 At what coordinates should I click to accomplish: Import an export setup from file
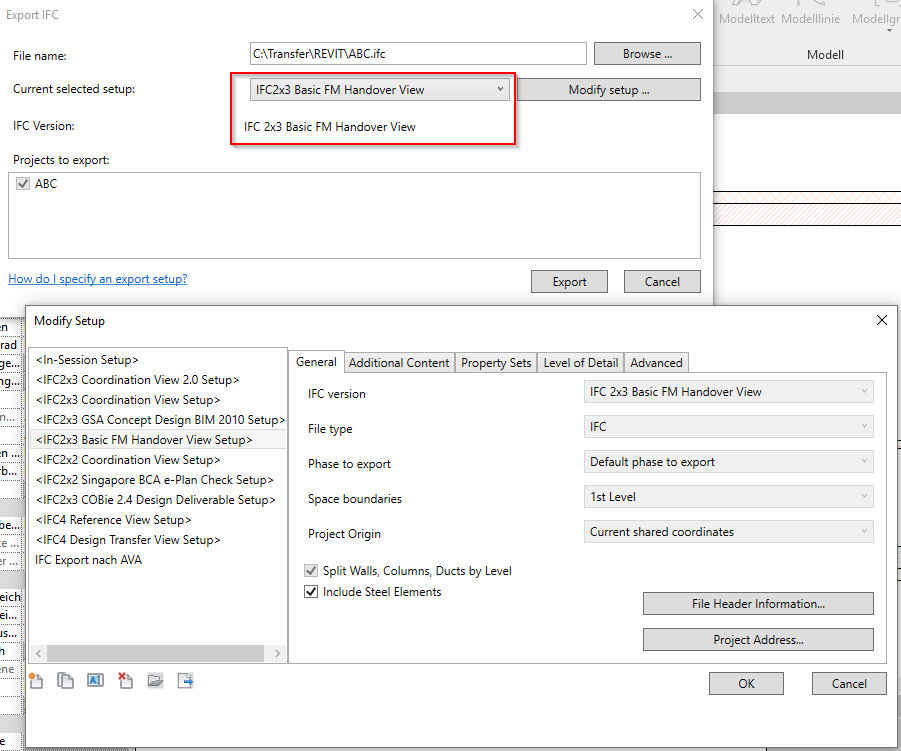coord(155,680)
